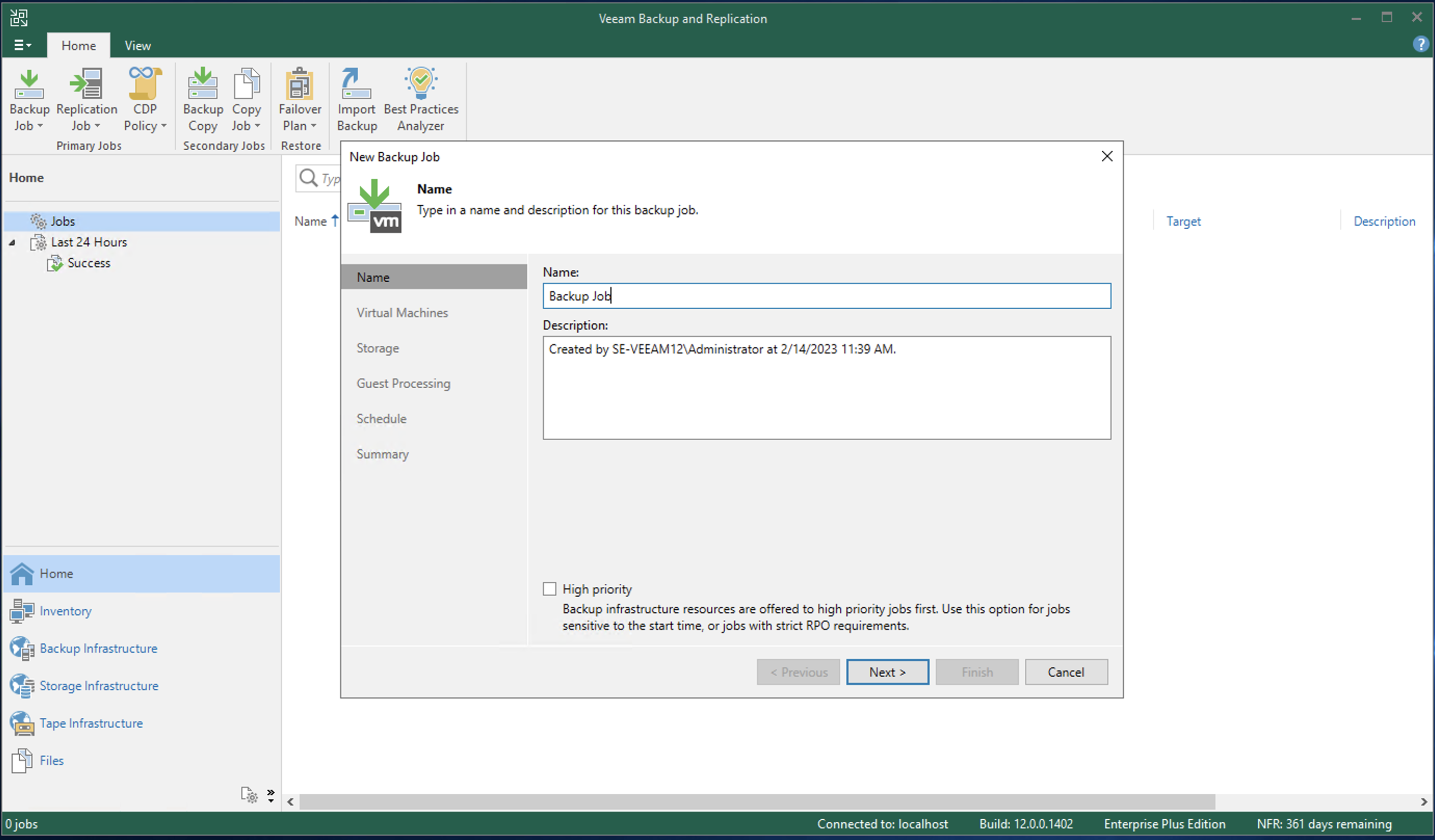Open the Replication Job ribbon button

pyautogui.click(x=86, y=100)
